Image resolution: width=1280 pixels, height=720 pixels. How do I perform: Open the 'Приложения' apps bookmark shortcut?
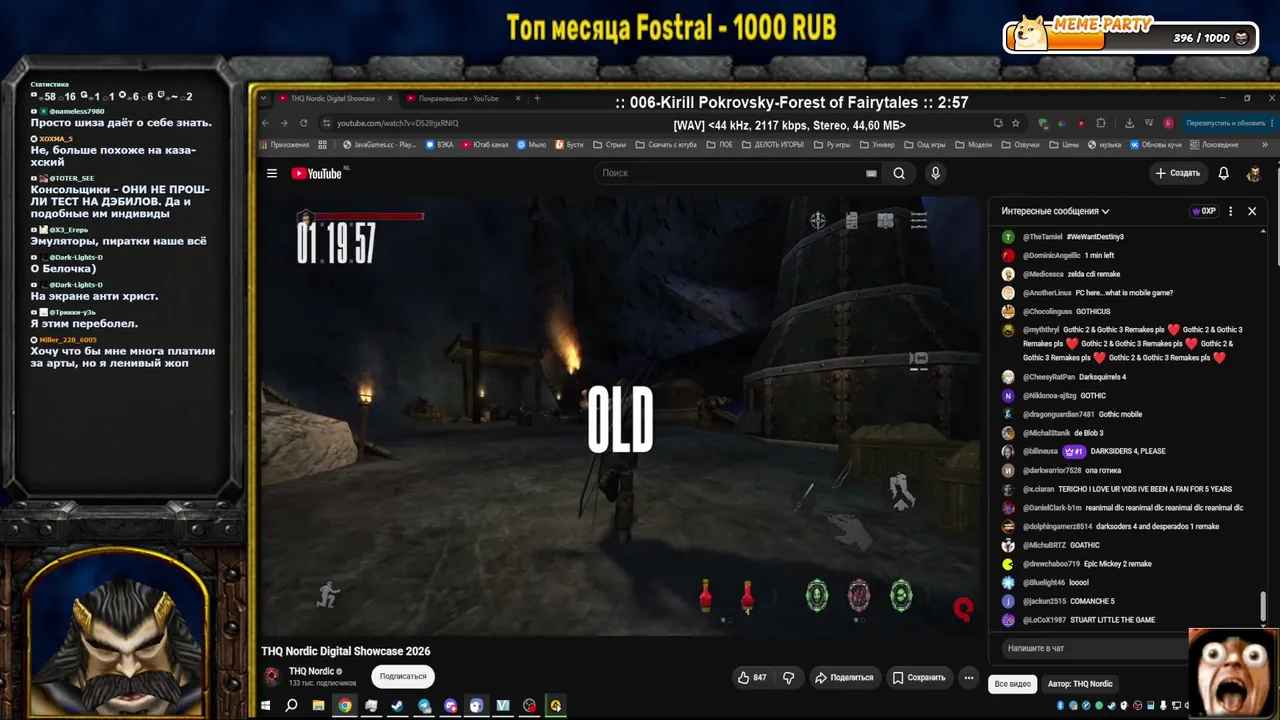[284, 145]
